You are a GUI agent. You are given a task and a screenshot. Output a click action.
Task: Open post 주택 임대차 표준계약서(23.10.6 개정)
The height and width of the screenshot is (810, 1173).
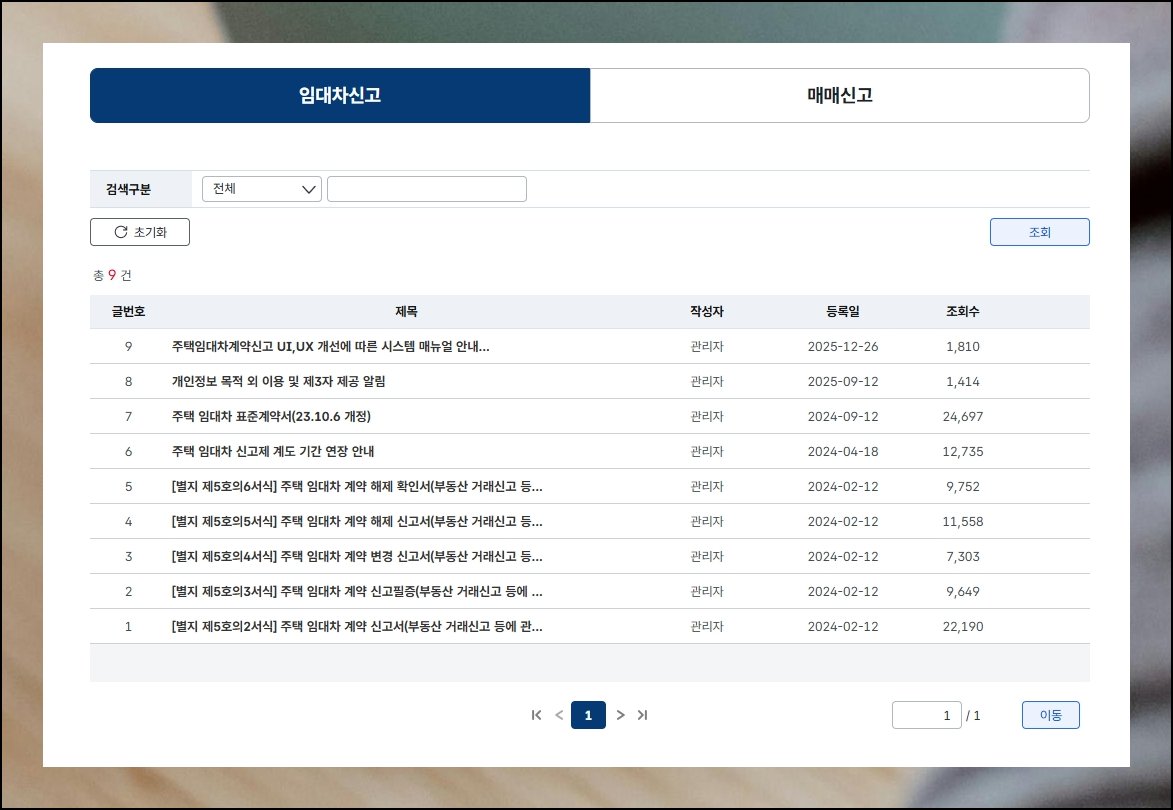point(271,417)
